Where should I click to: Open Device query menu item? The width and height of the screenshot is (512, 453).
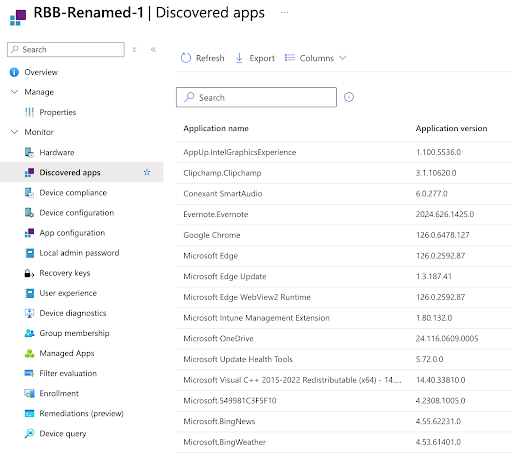pos(63,433)
